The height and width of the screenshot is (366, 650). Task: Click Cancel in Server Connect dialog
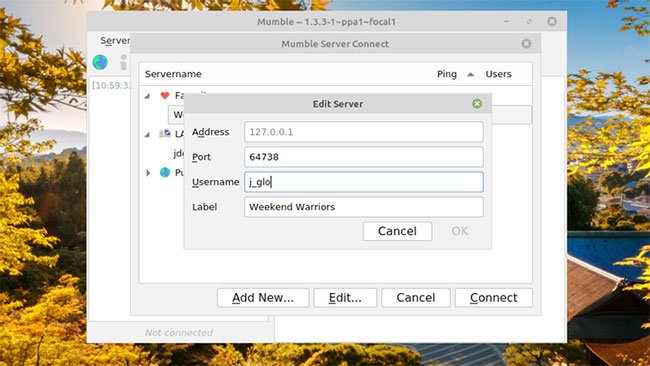pos(416,298)
